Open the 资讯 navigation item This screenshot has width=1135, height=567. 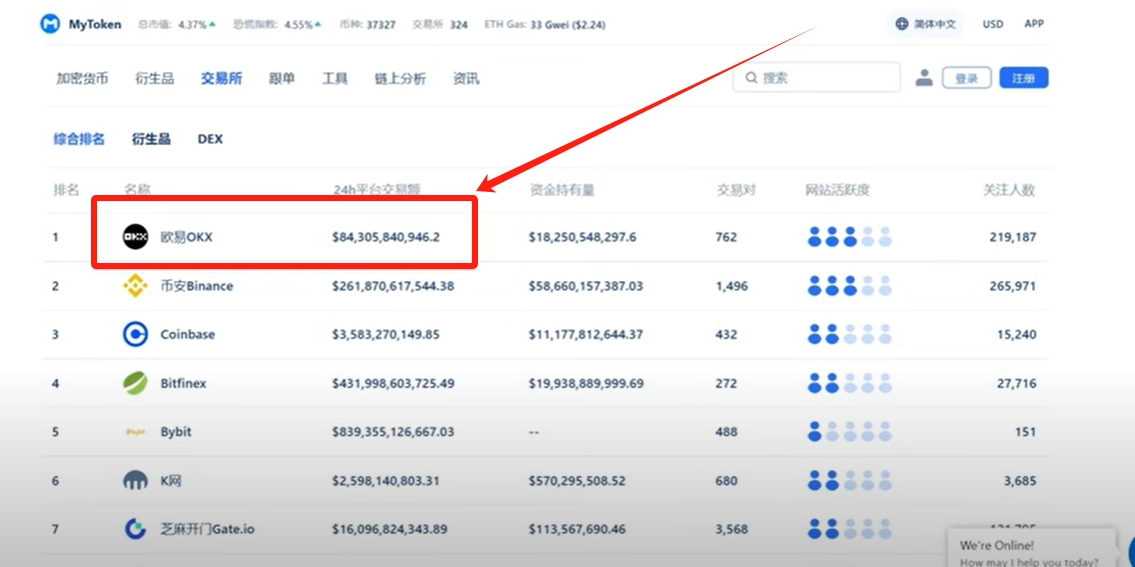[465, 79]
